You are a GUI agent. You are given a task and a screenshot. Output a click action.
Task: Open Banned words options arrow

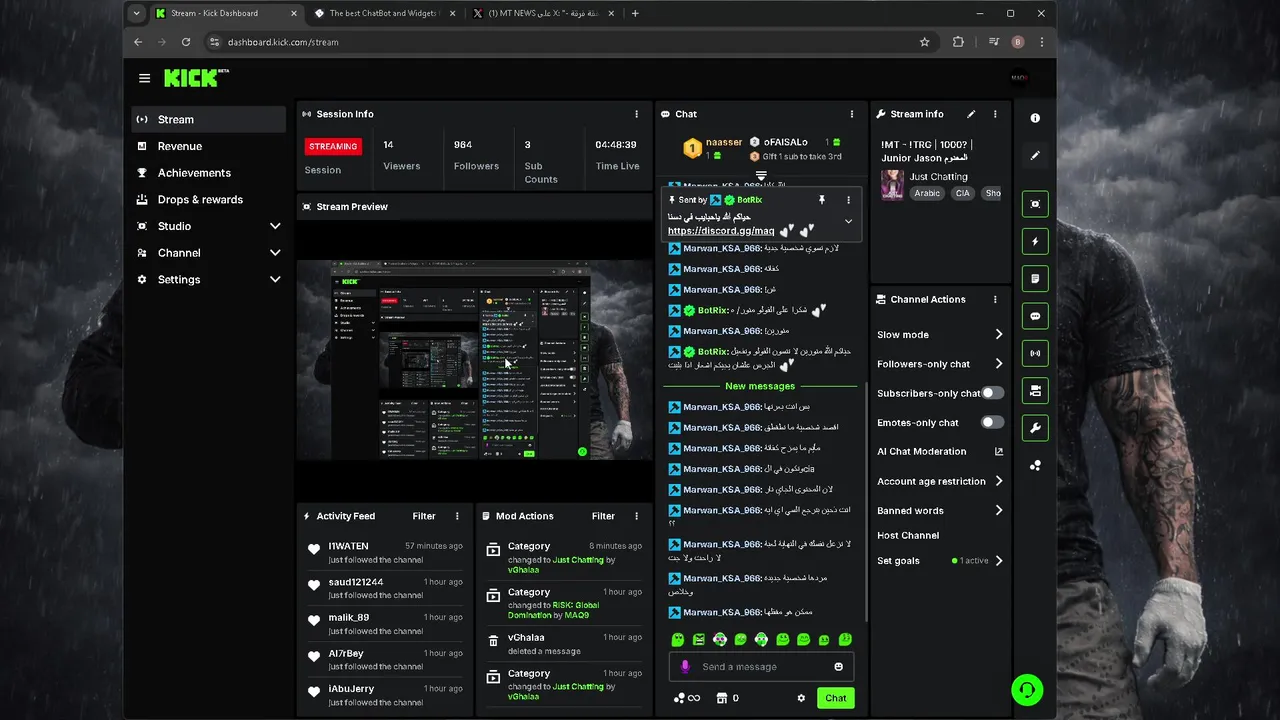coord(998,510)
